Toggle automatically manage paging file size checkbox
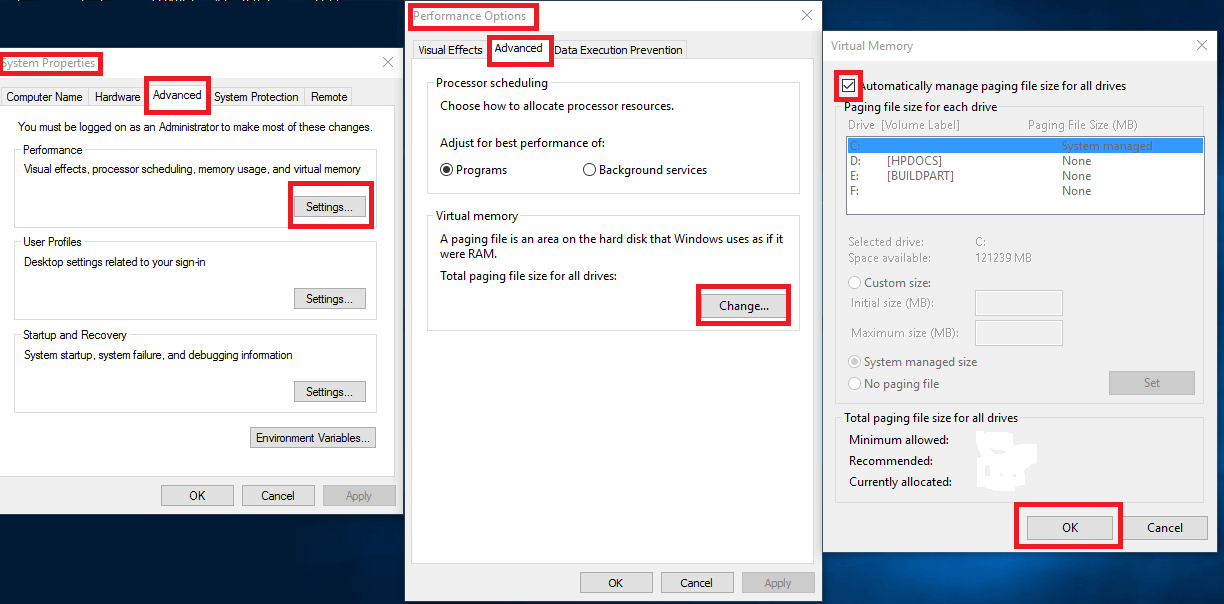Screen dimensions: 1224x604 coord(850,86)
